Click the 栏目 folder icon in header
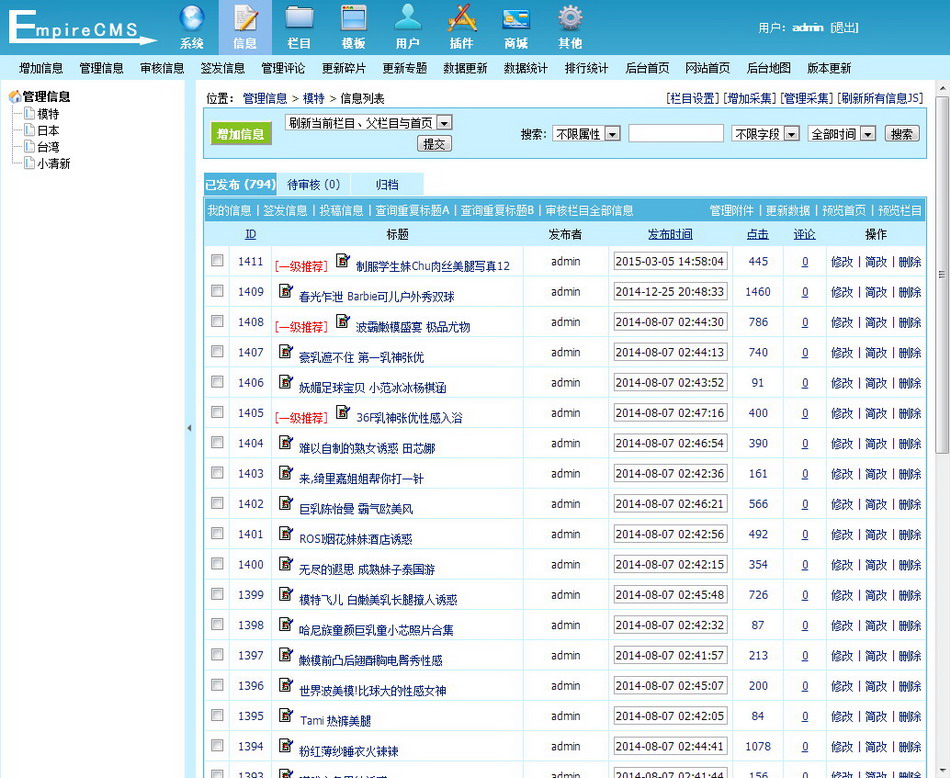The image size is (950, 778). (299, 19)
